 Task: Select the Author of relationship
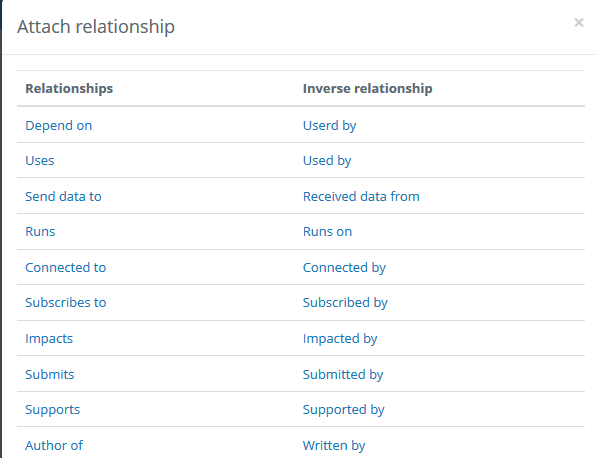tap(54, 445)
